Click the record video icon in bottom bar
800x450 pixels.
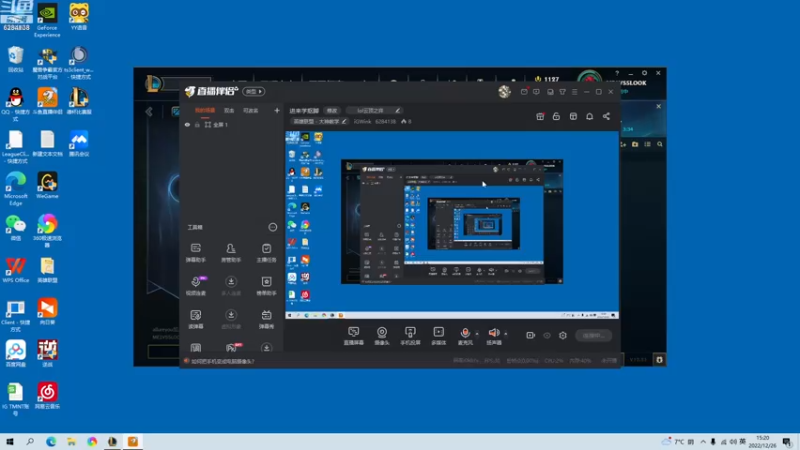tap(531, 335)
